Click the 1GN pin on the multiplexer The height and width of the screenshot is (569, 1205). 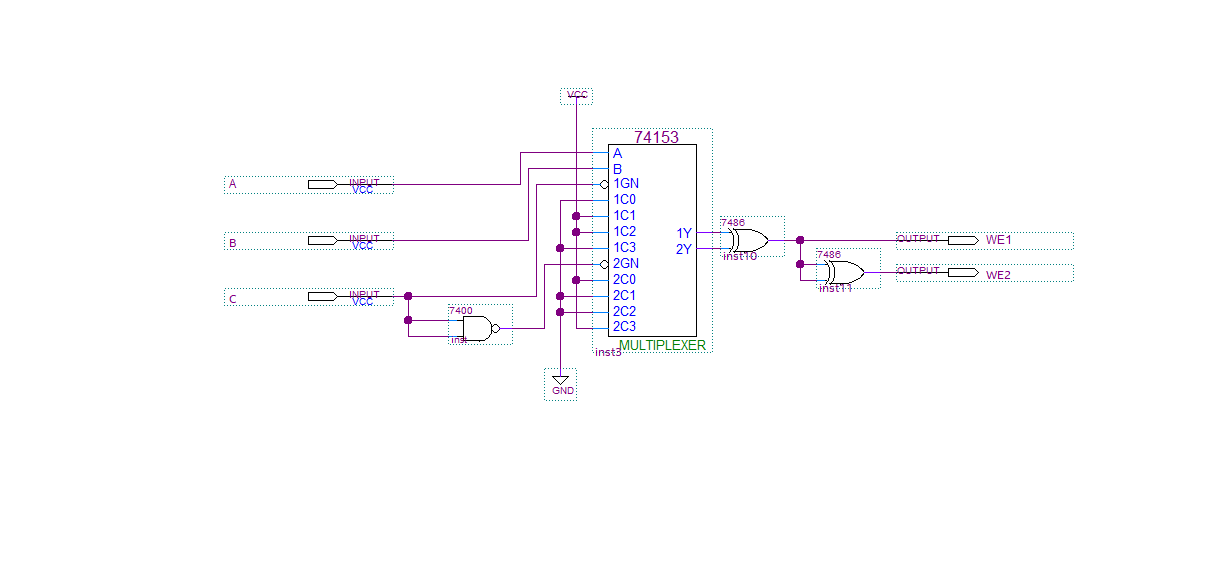point(626,184)
